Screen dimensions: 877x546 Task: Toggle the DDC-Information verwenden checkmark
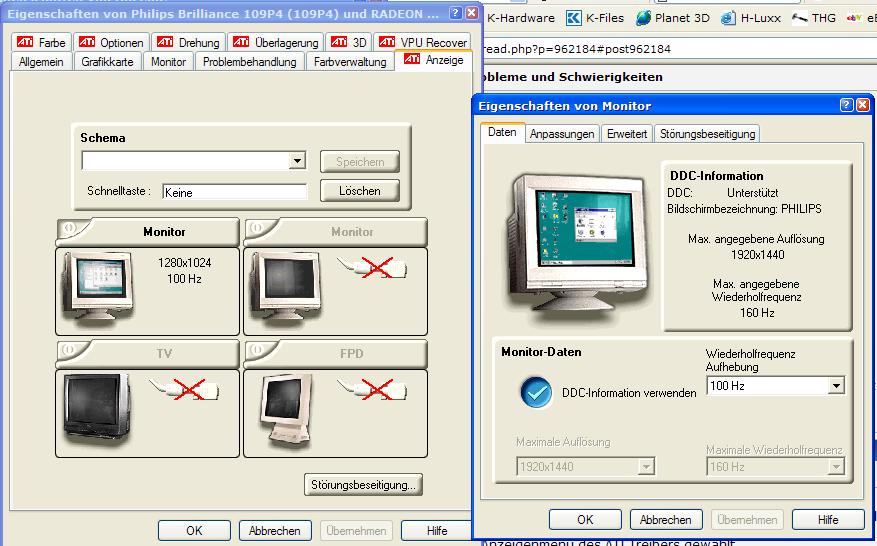536,392
